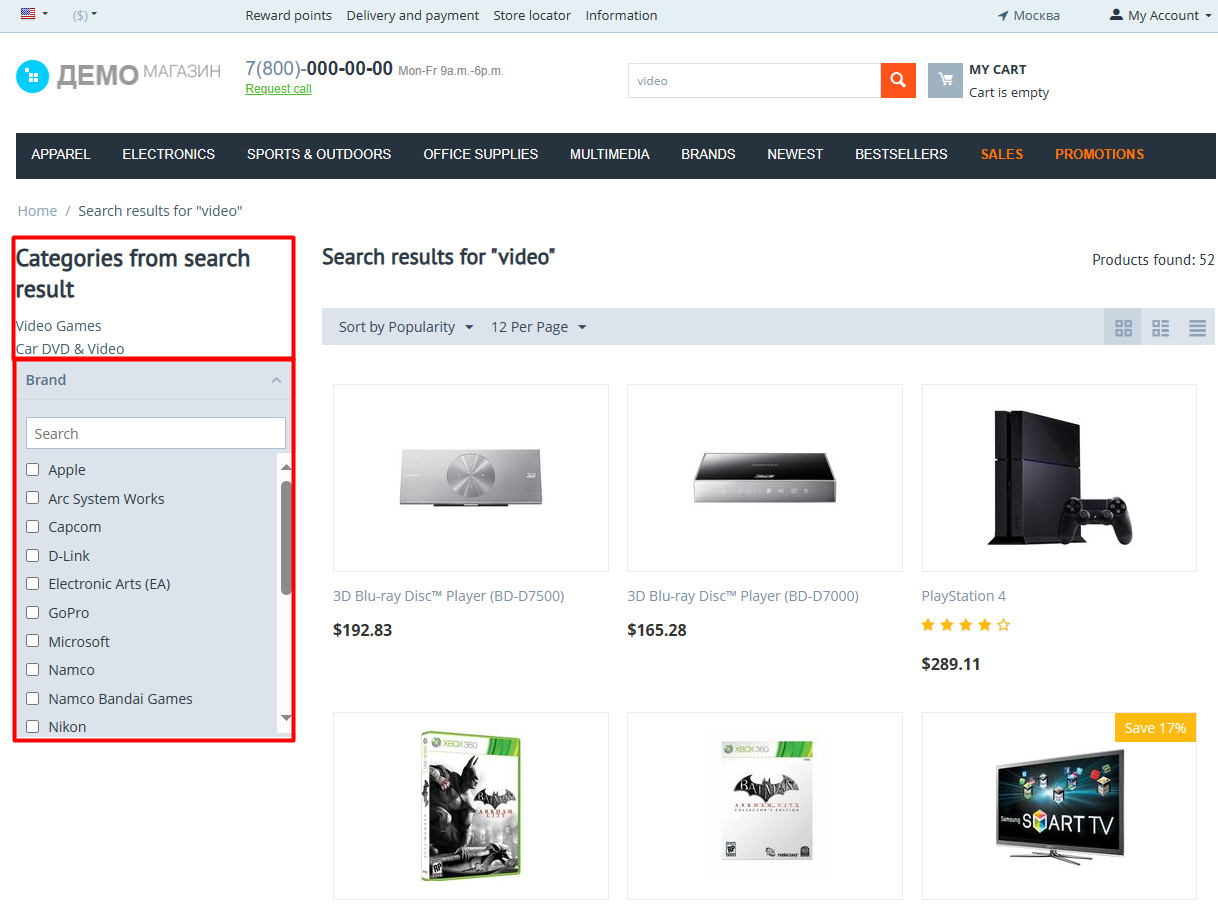Open the Electronics menu
This screenshot has width=1218, height=907.
169,154
